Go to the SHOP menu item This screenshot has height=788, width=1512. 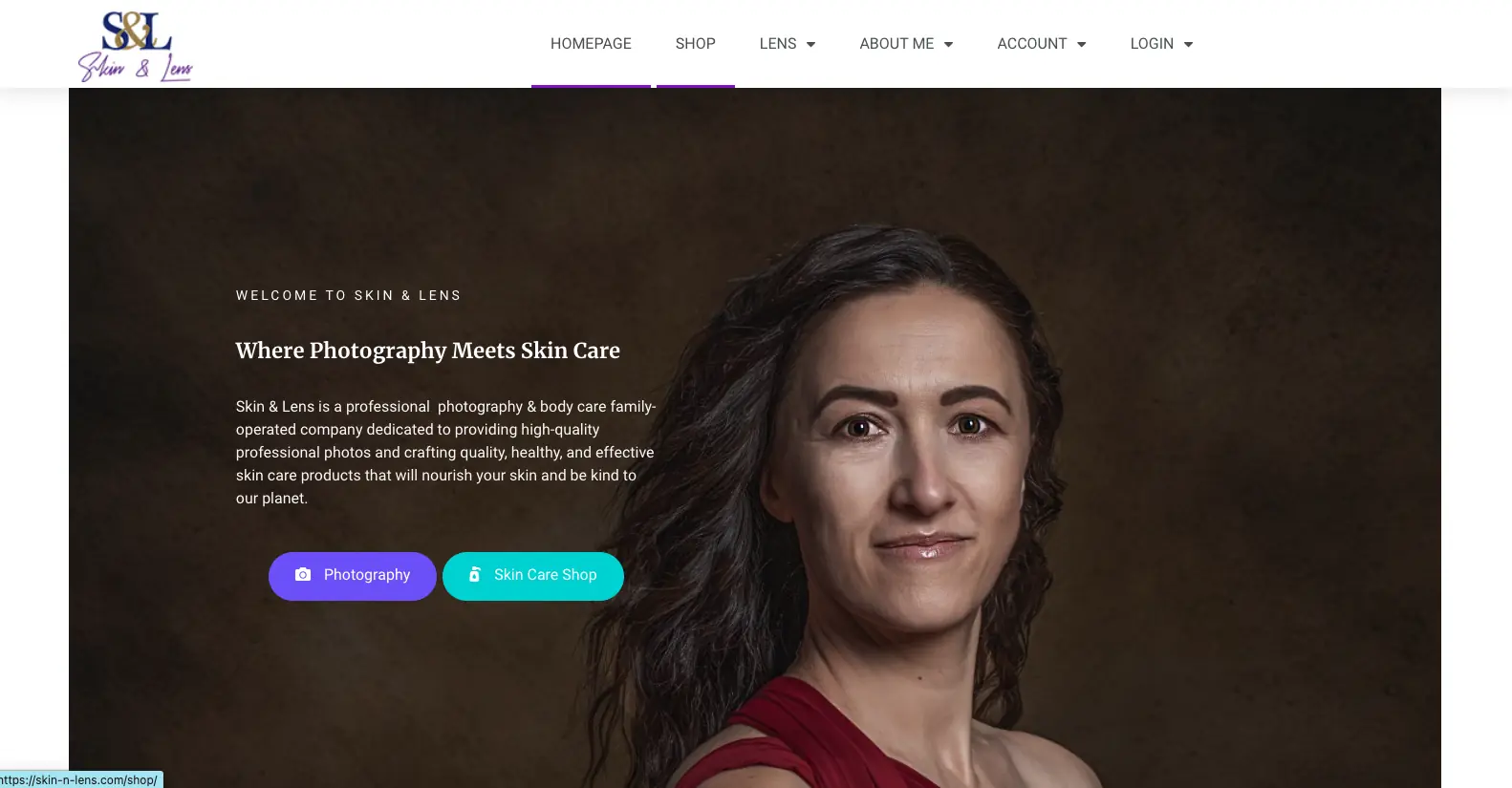pyautogui.click(x=696, y=44)
